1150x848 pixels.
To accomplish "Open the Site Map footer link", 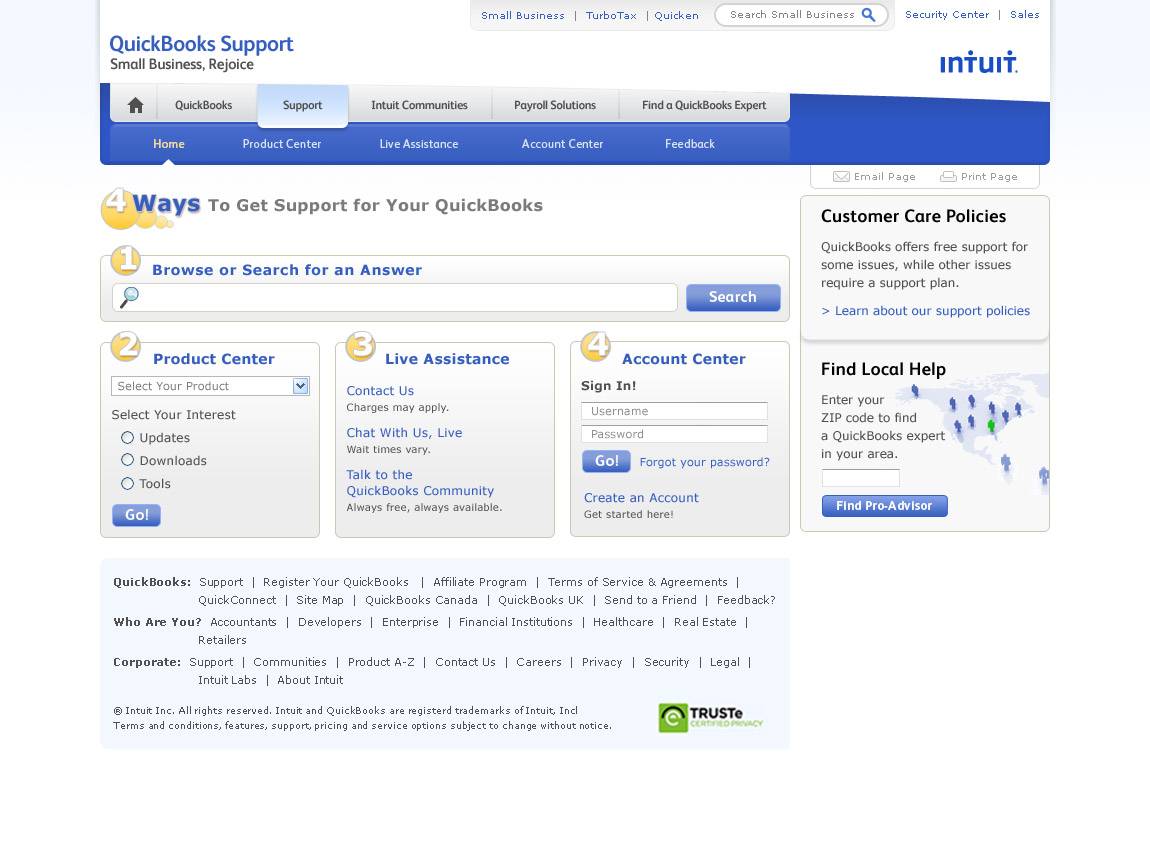I will point(320,600).
